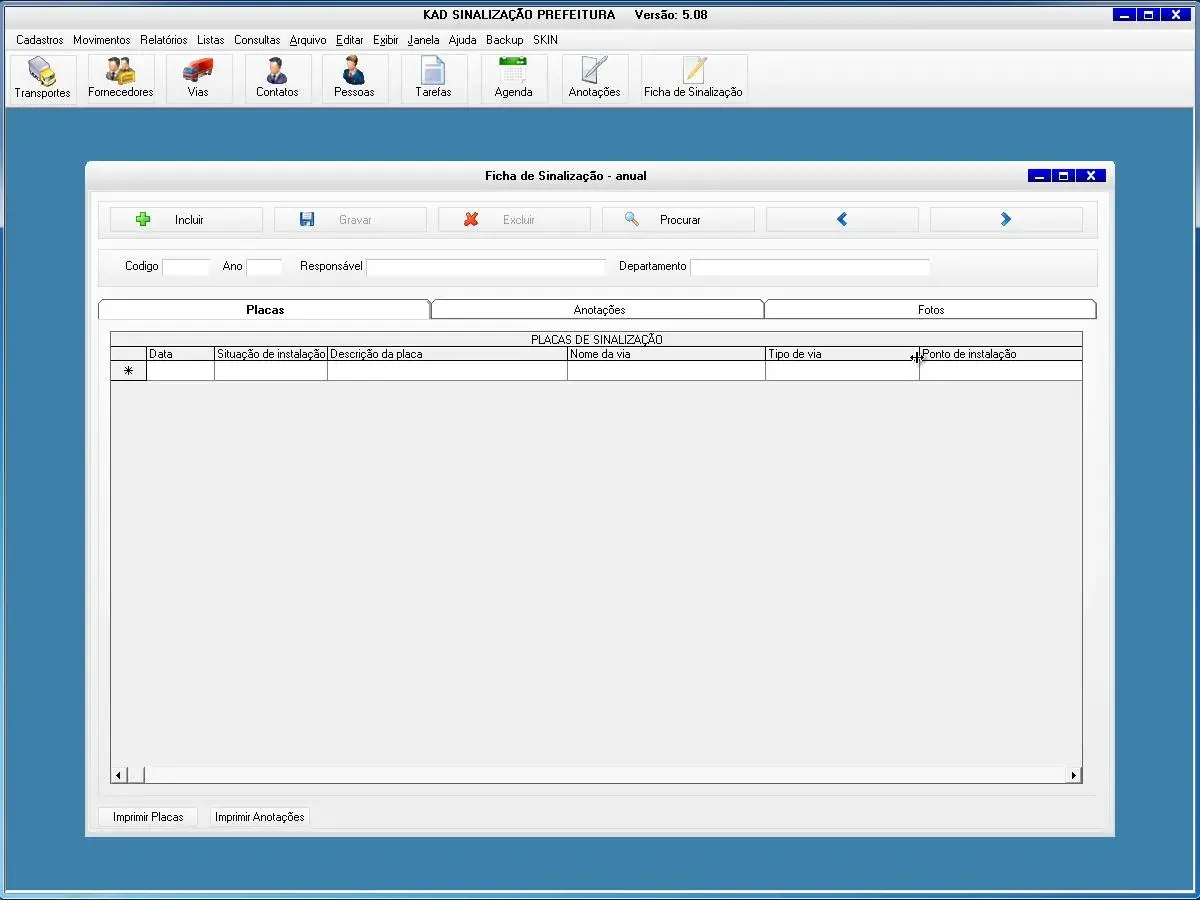Click the empty Data cell in new row
The height and width of the screenshot is (900, 1200).
point(180,371)
